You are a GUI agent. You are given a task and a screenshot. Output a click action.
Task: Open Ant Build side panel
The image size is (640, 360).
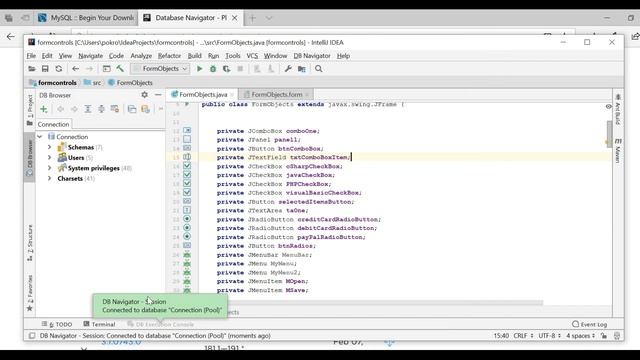point(618,109)
